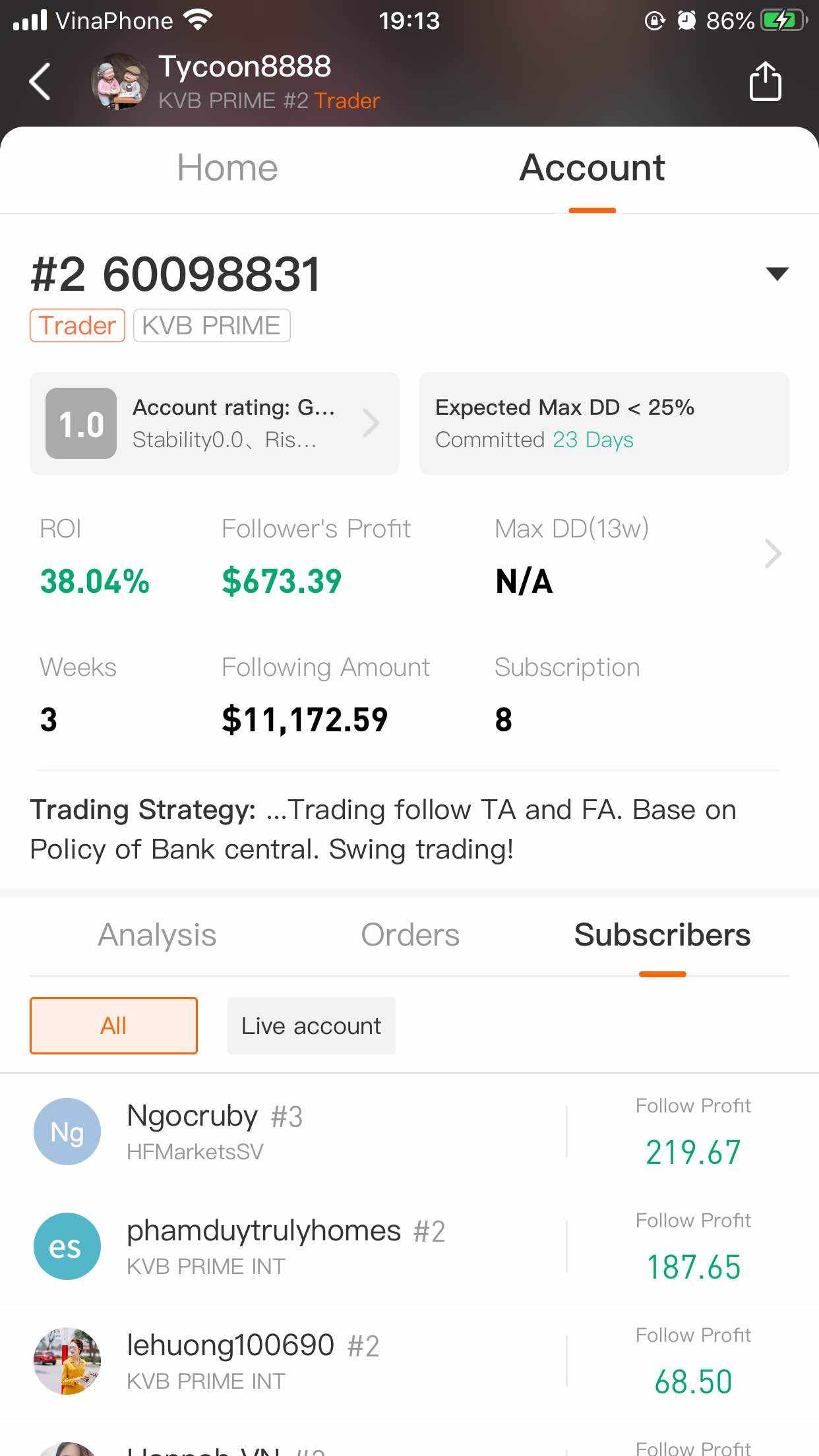This screenshot has width=819, height=1456.
Task: Expand the account selector dropdown arrow
Action: pos(777,274)
